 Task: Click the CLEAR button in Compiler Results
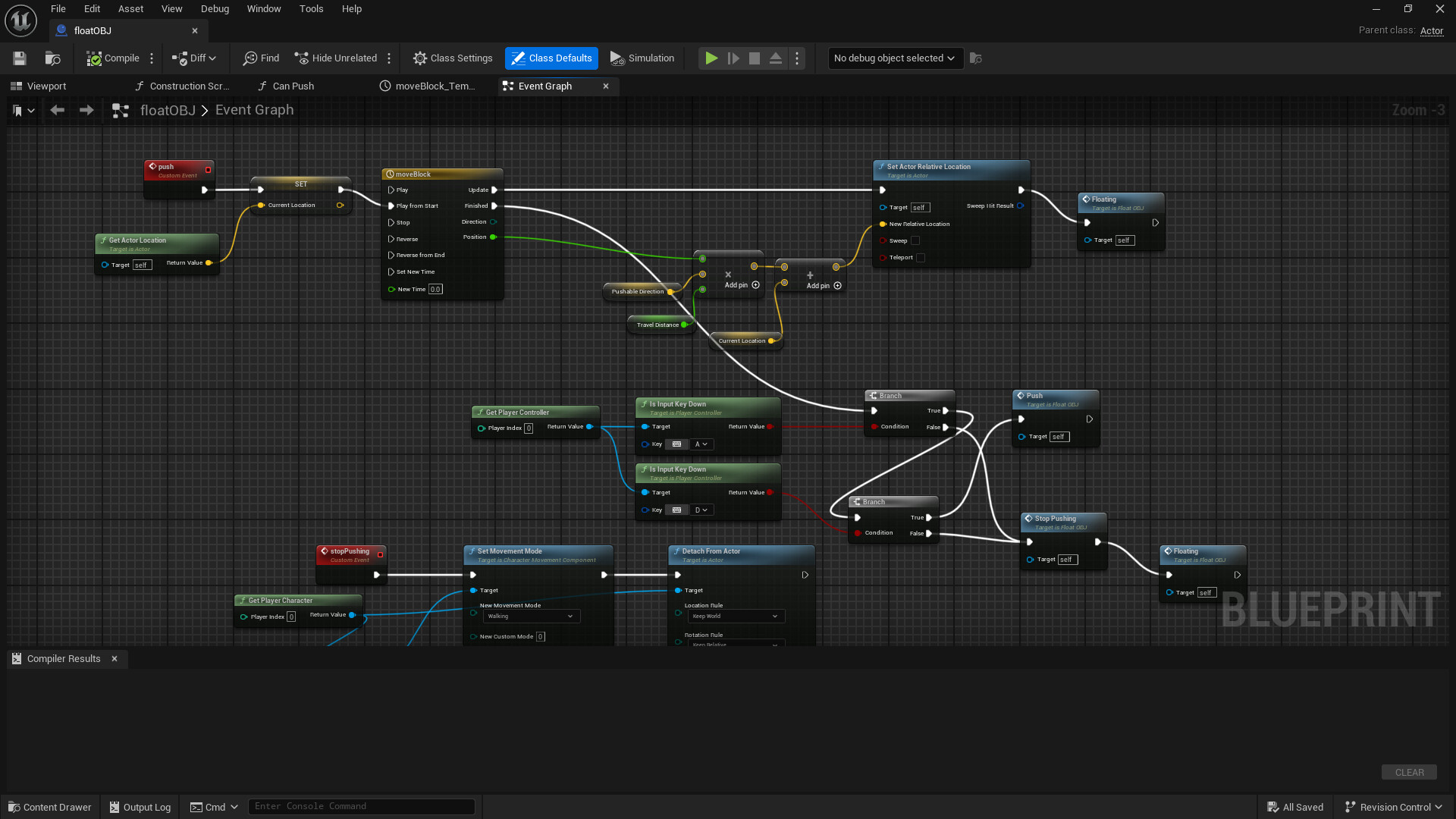pyautogui.click(x=1409, y=771)
